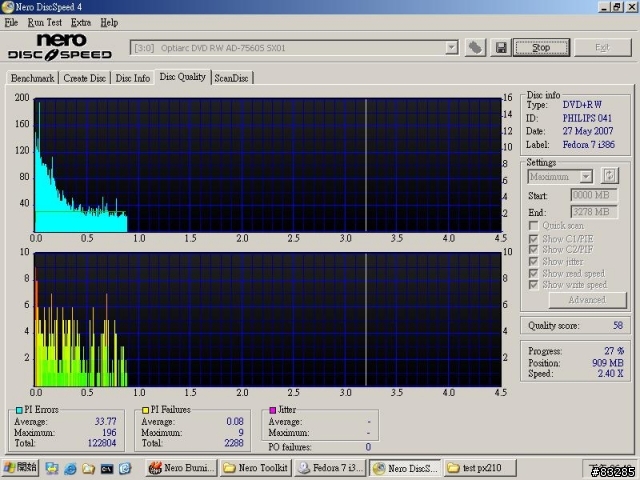This screenshot has width=640, height=480.
Task: Click the yellow PI Failures legend swatch
Action: pos(145,410)
